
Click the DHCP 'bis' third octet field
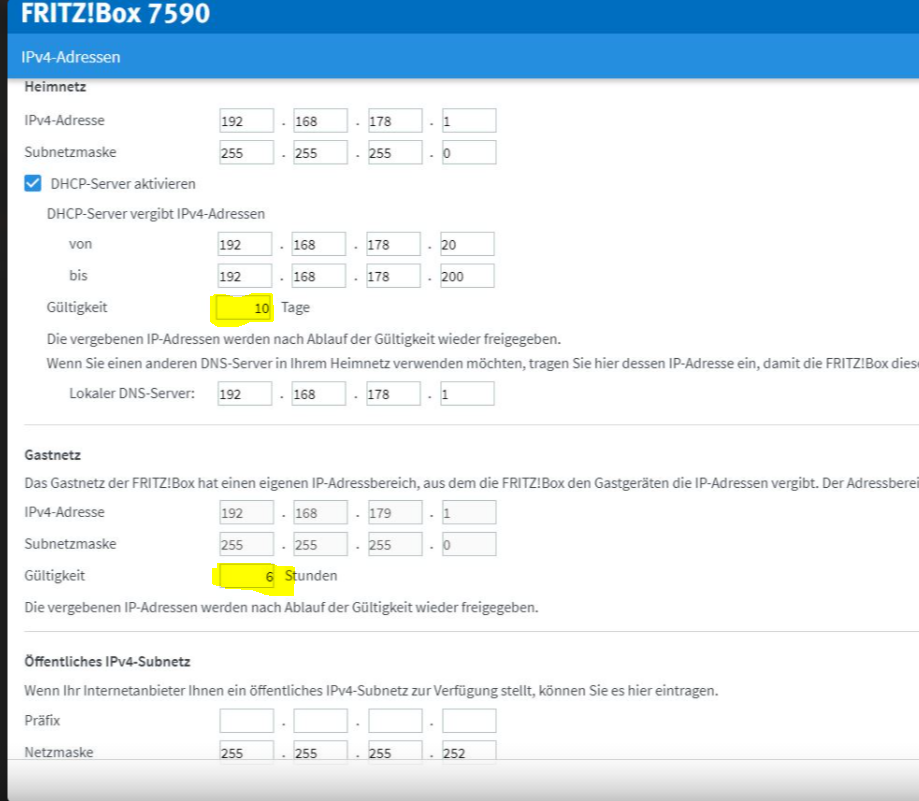(x=393, y=276)
